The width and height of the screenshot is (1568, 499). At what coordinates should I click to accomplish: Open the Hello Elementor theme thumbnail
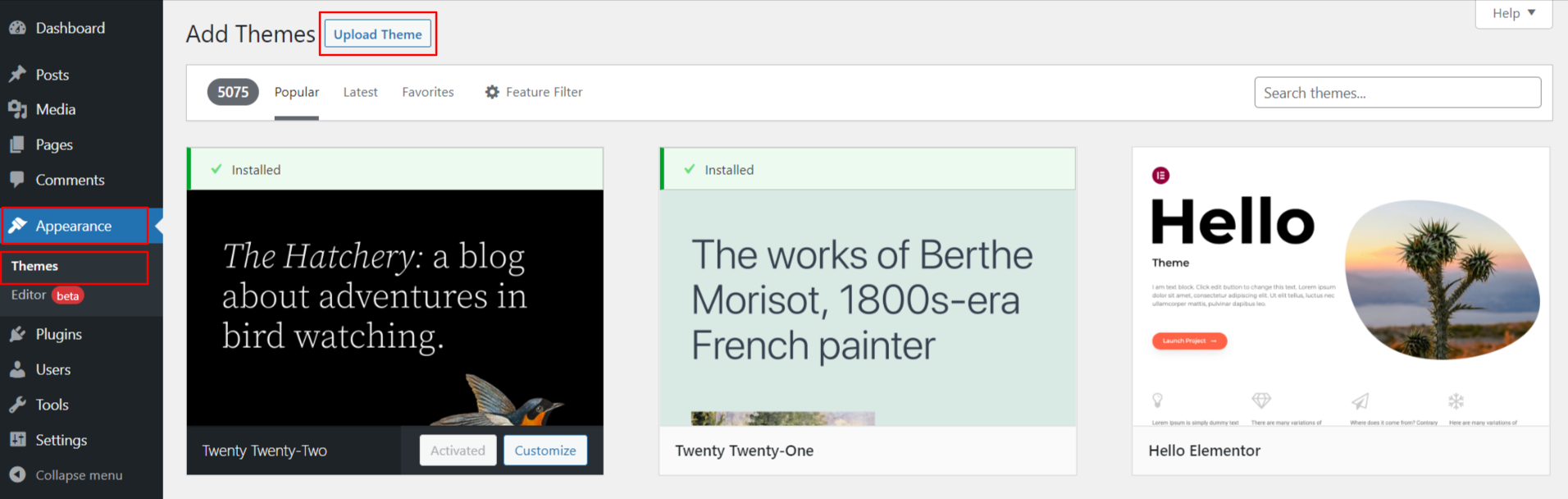pos(1340,287)
